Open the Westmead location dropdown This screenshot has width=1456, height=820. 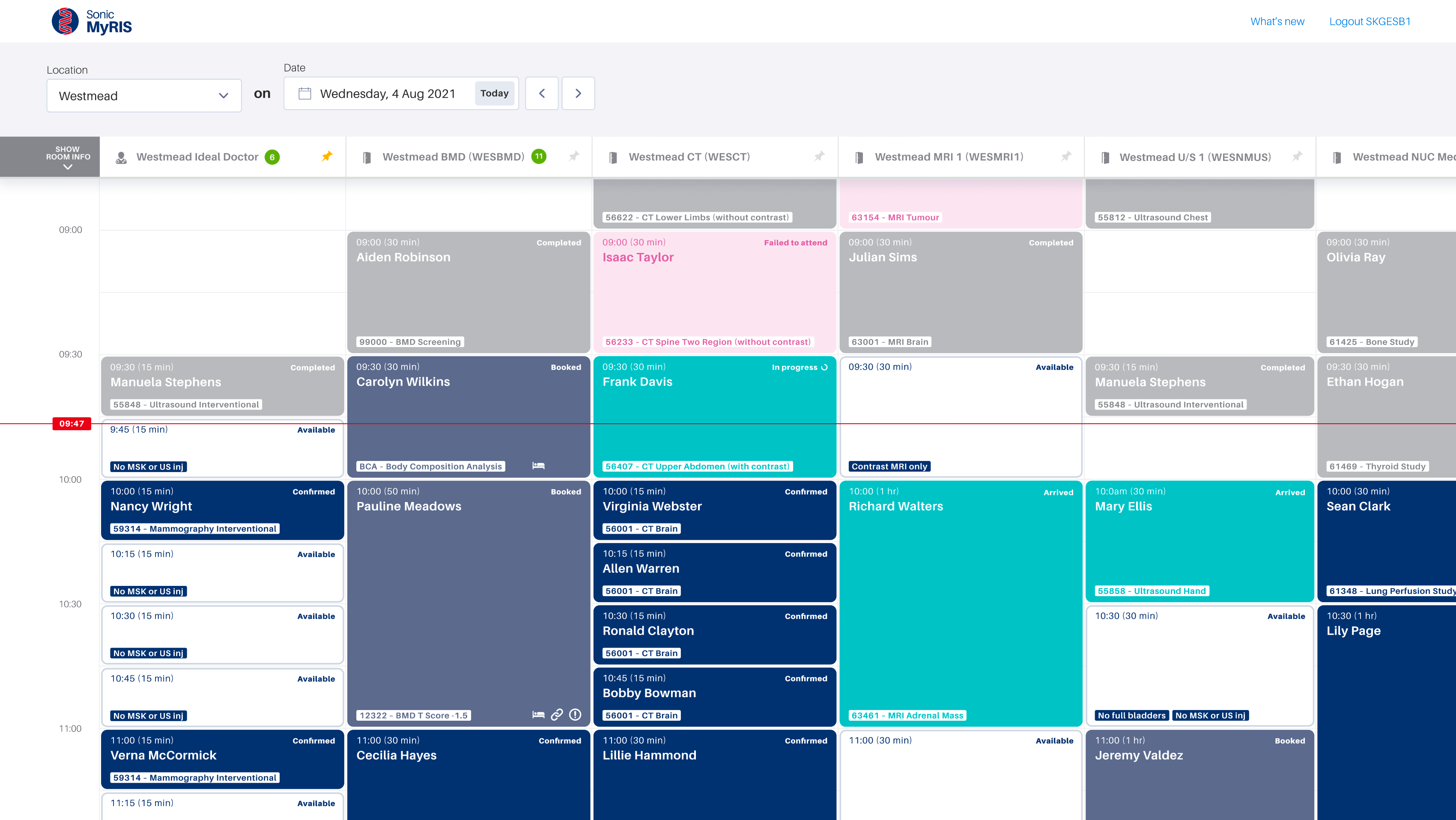(144, 95)
